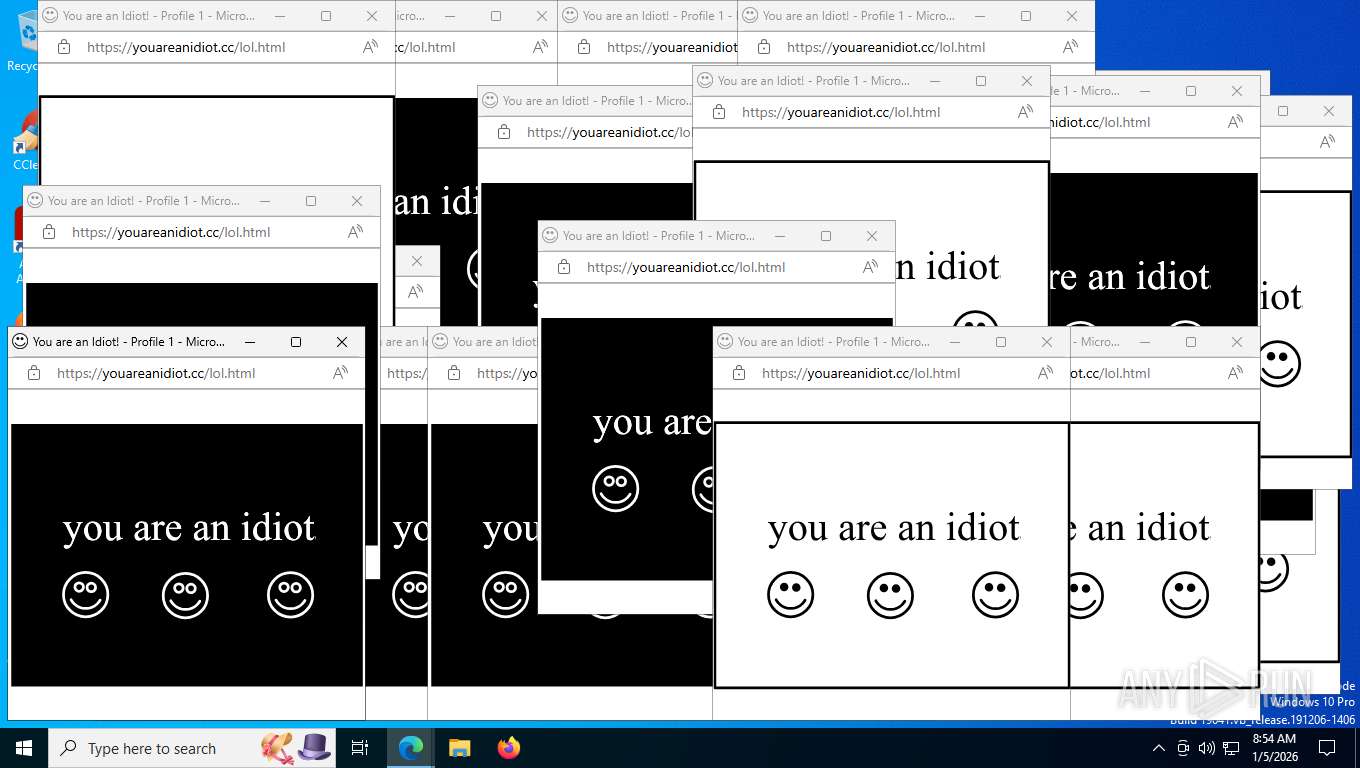Screen dimensions: 1360x768
Task: Open Microsoft Edge from the taskbar
Action: [x=410, y=748]
